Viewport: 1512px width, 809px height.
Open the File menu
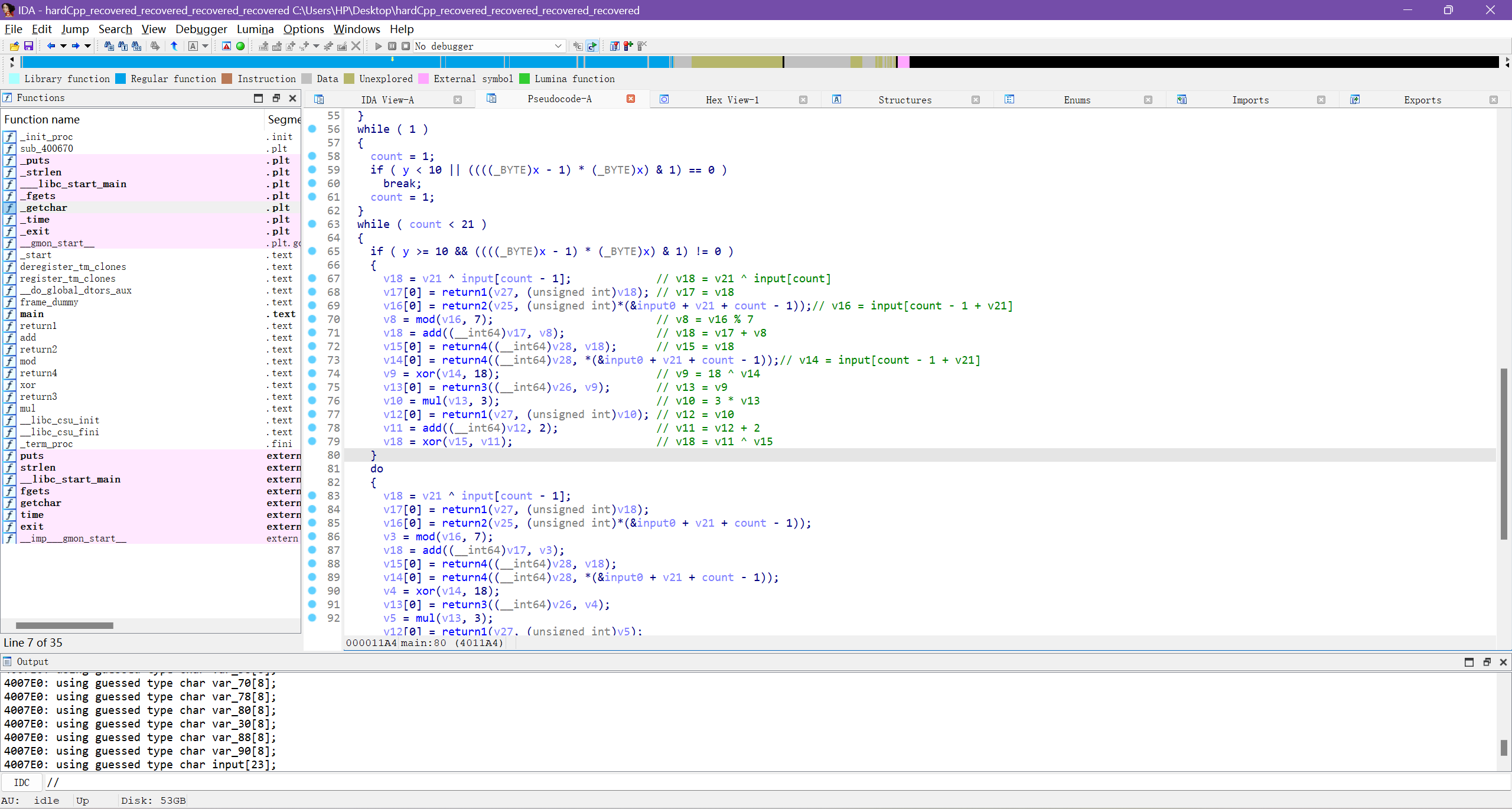(13, 29)
